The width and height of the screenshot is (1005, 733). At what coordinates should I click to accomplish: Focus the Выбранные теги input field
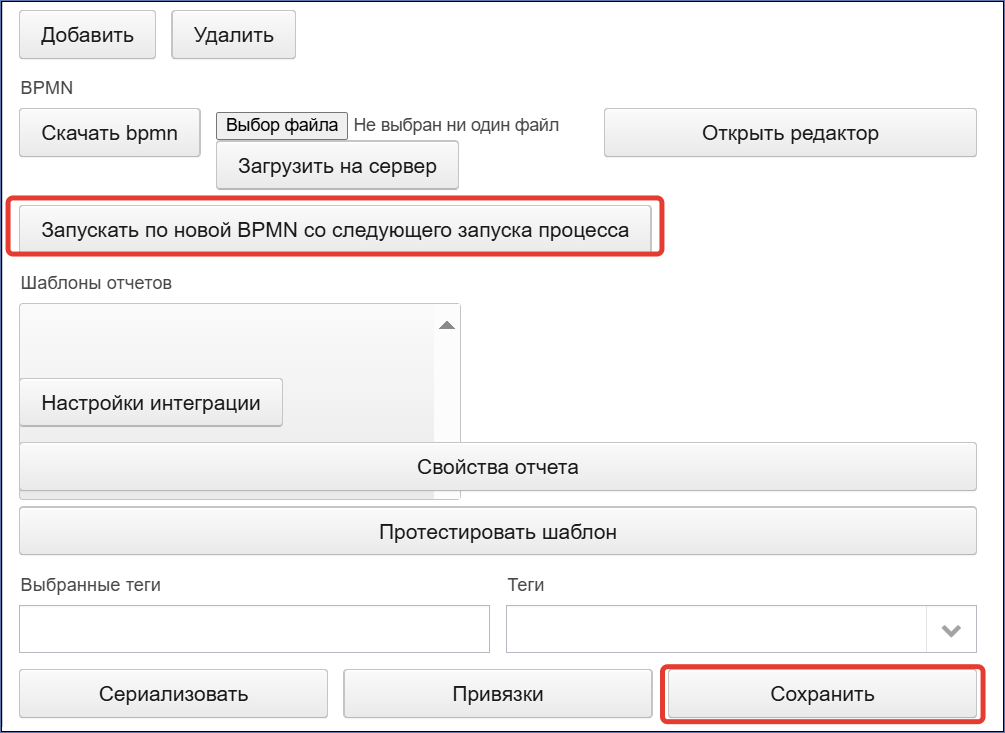pyautogui.click(x=254, y=629)
